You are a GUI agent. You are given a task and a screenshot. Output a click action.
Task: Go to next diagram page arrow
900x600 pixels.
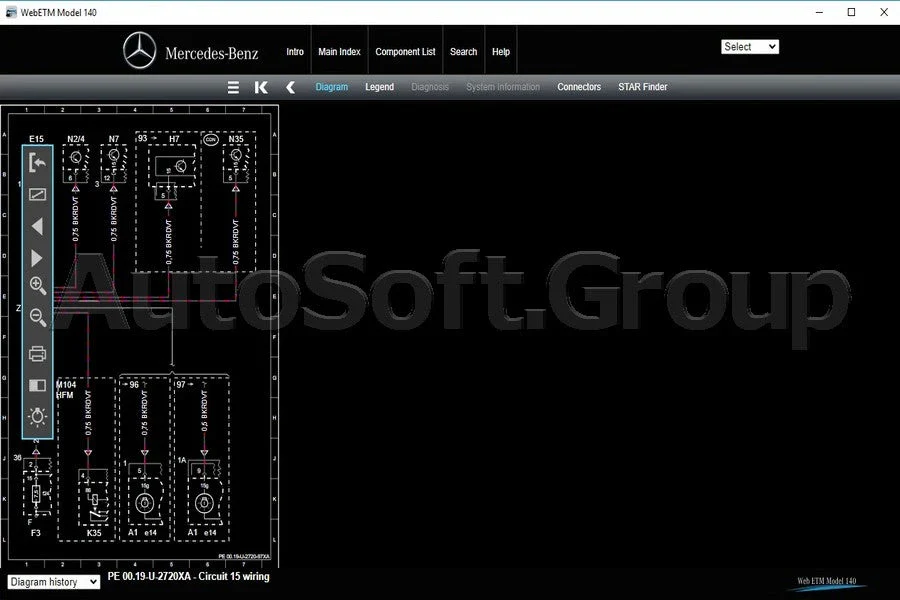coord(37,258)
